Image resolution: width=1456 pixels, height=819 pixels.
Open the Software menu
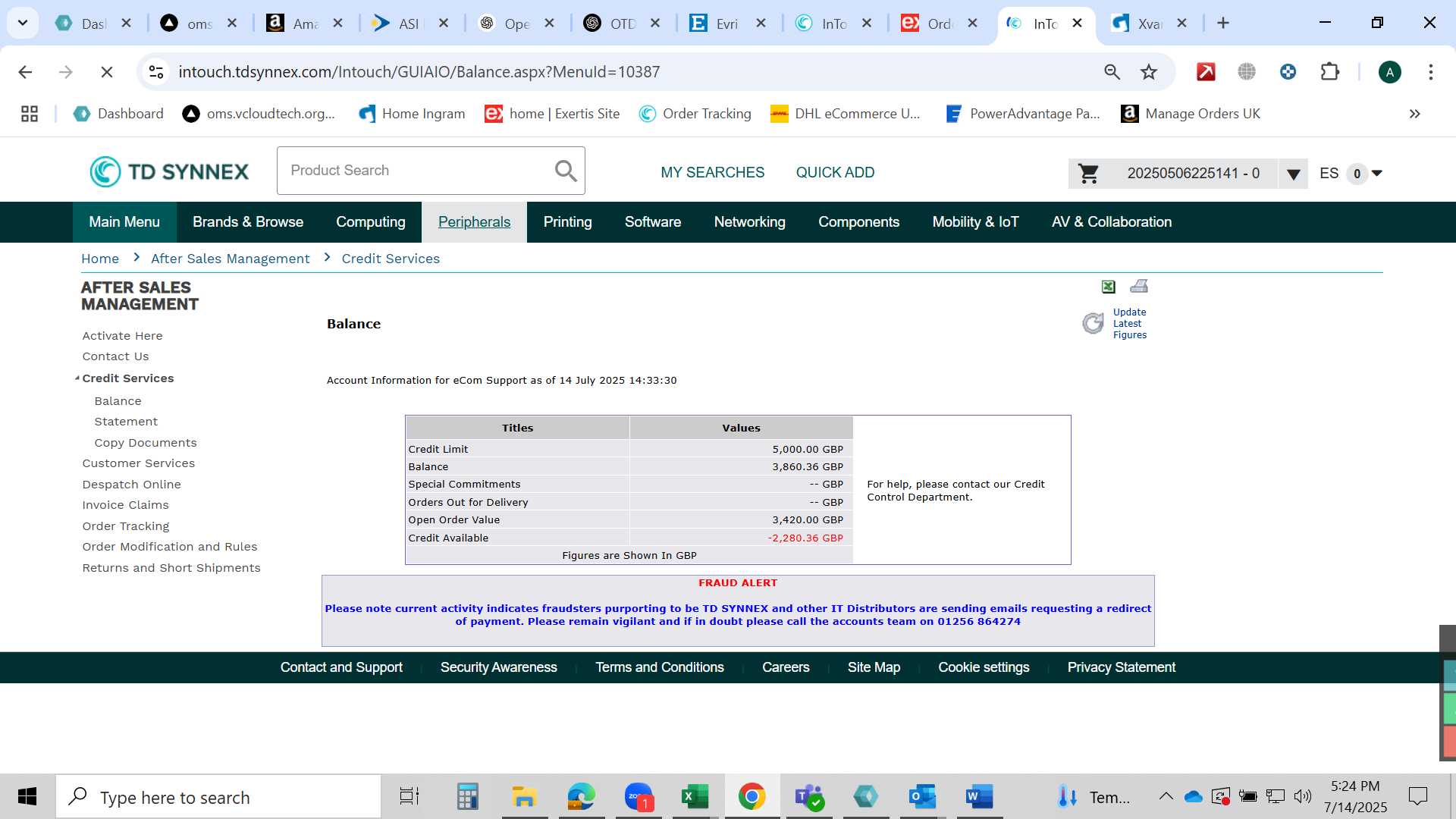653,222
